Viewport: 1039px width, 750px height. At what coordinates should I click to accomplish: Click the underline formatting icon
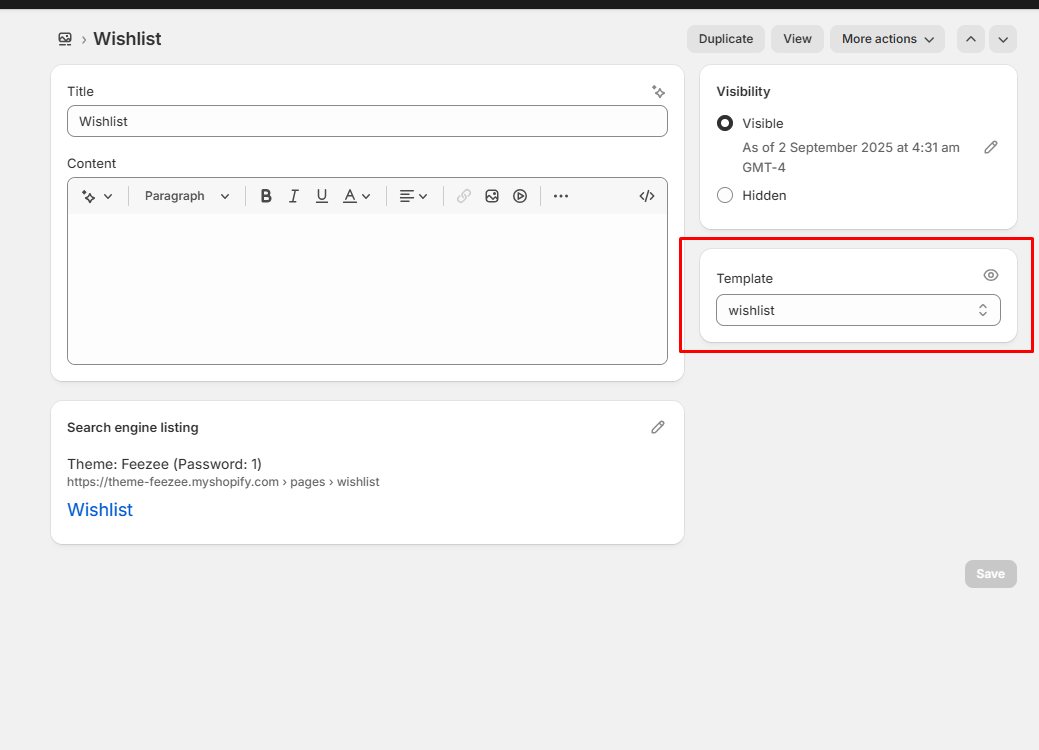click(x=322, y=196)
